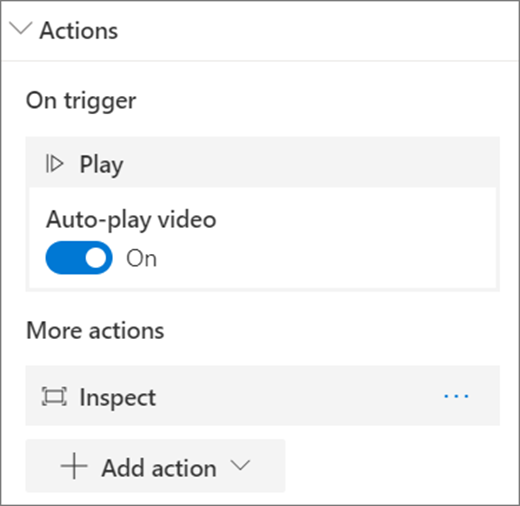Click the On trigger heading
The width and height of the screenshot is (520, 506).
click(81, 101)
